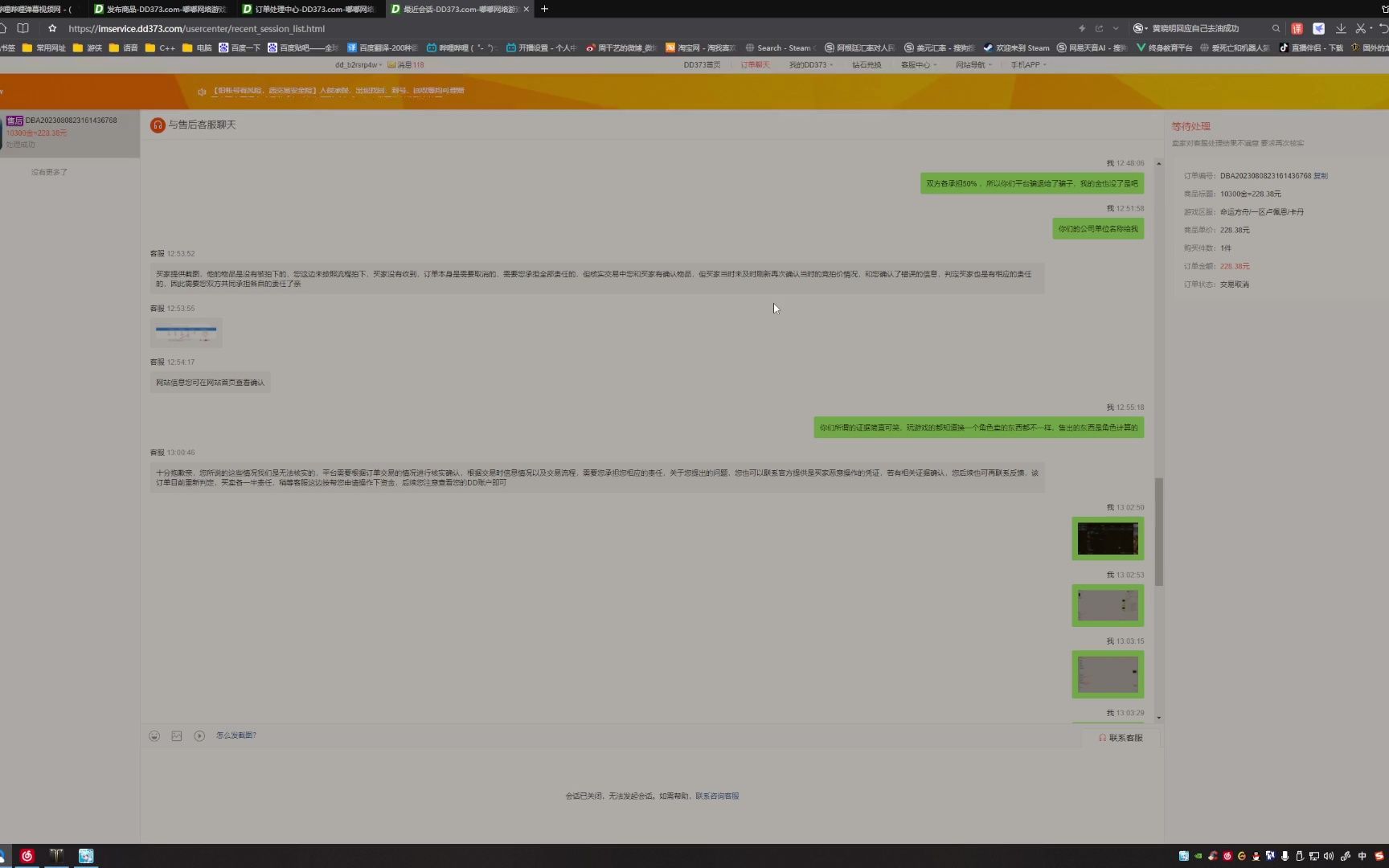The height and width of the screenshot is (868, 1389).
Task: Expand 手机APP dropdown
Action: (1028, 65)
